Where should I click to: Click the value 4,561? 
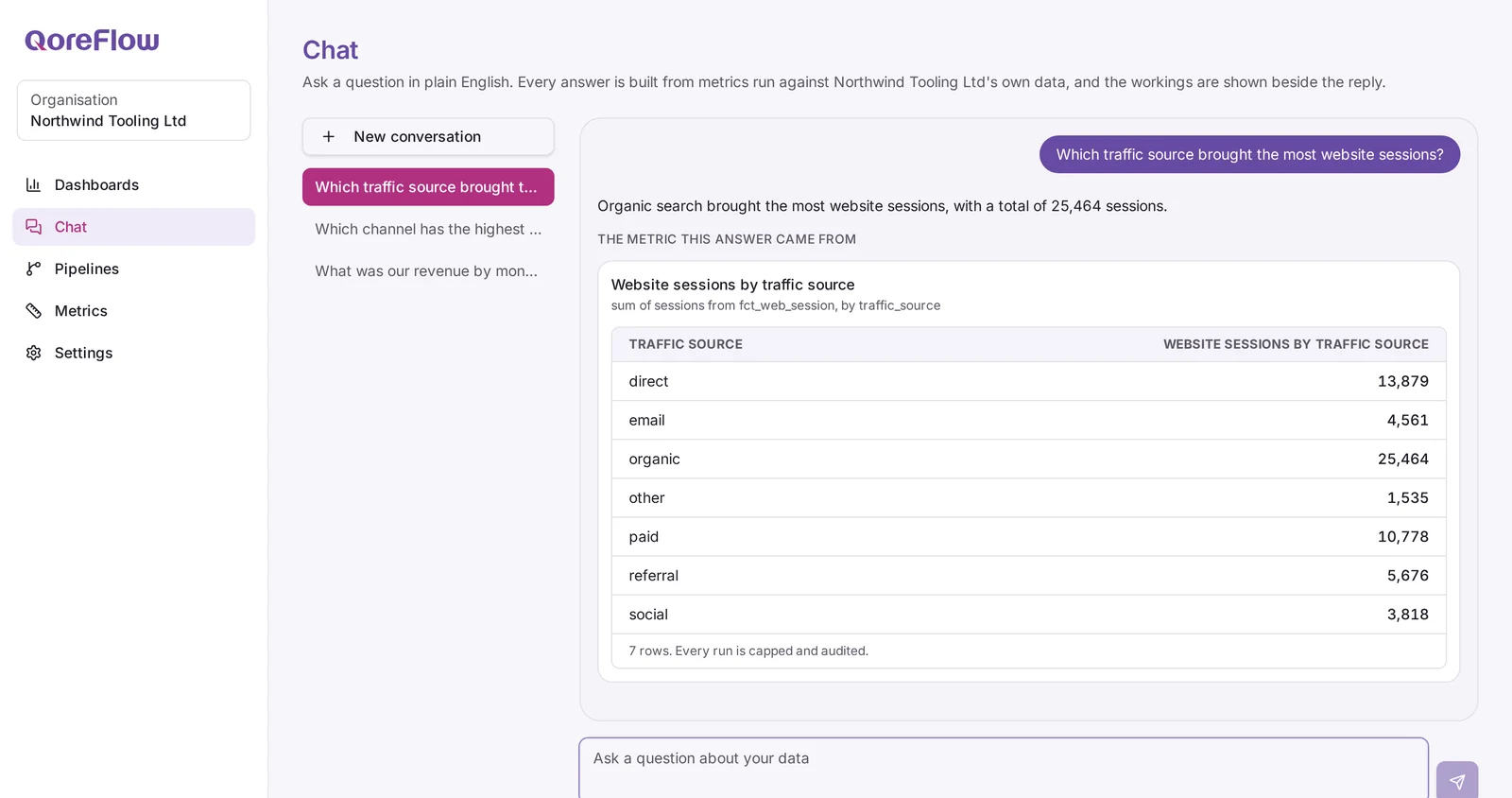(x=1408, y=420)
